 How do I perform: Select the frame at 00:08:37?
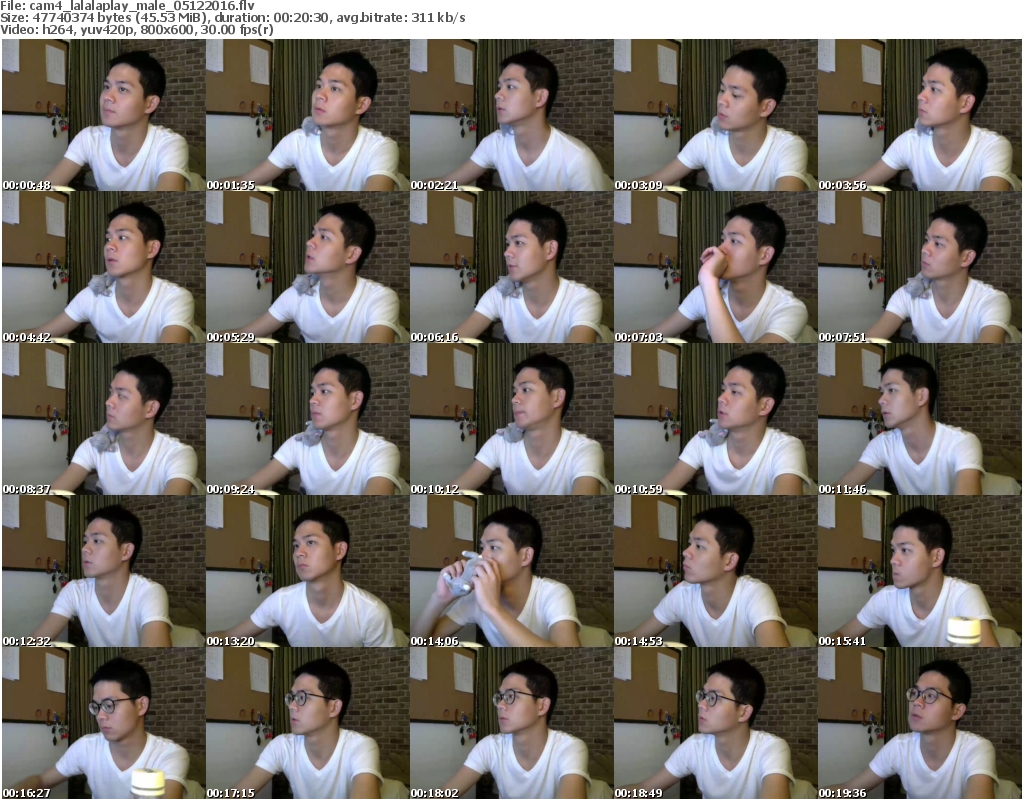[x=103, y=419]
